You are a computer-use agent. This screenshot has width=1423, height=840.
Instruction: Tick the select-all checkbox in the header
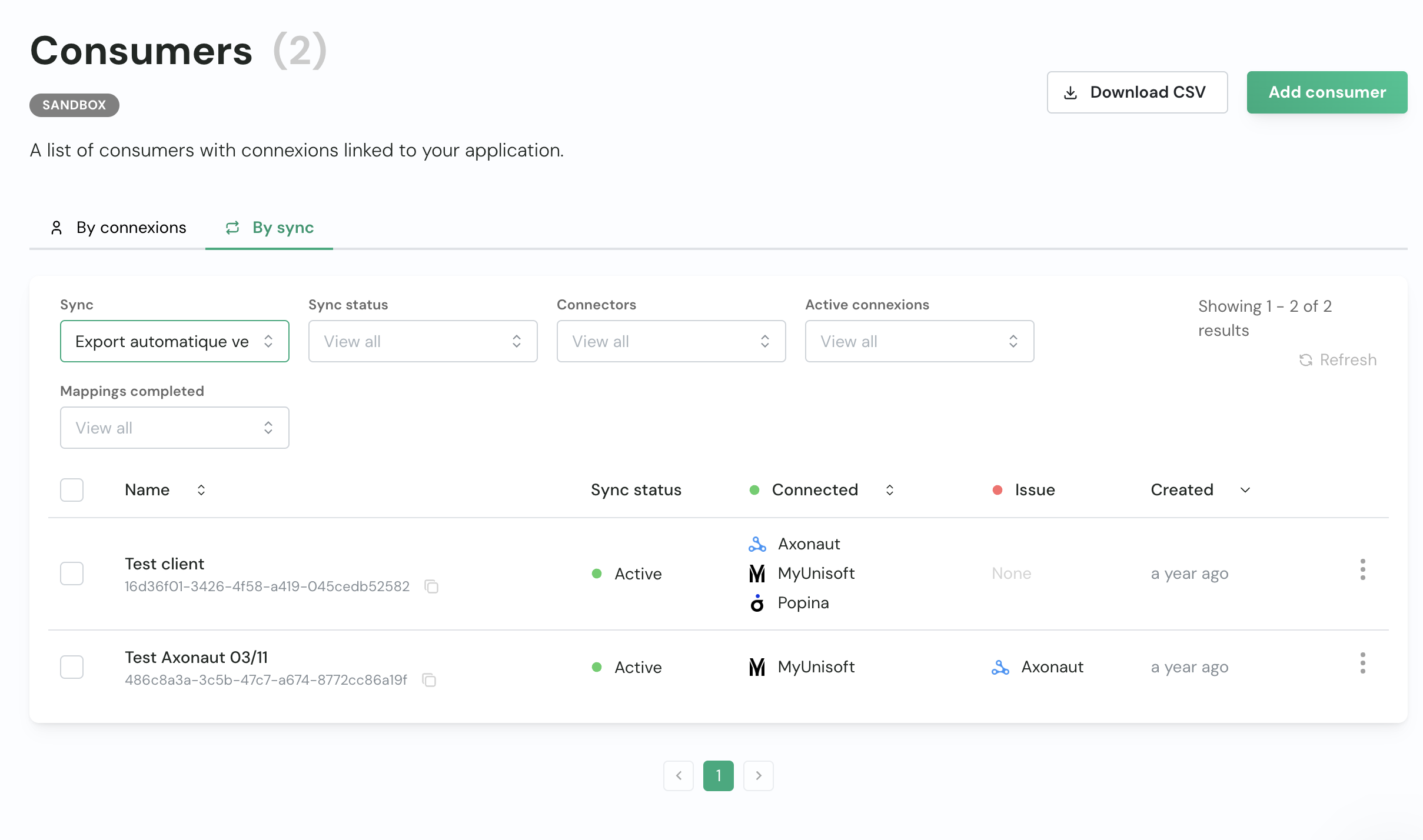pos(72,489)
